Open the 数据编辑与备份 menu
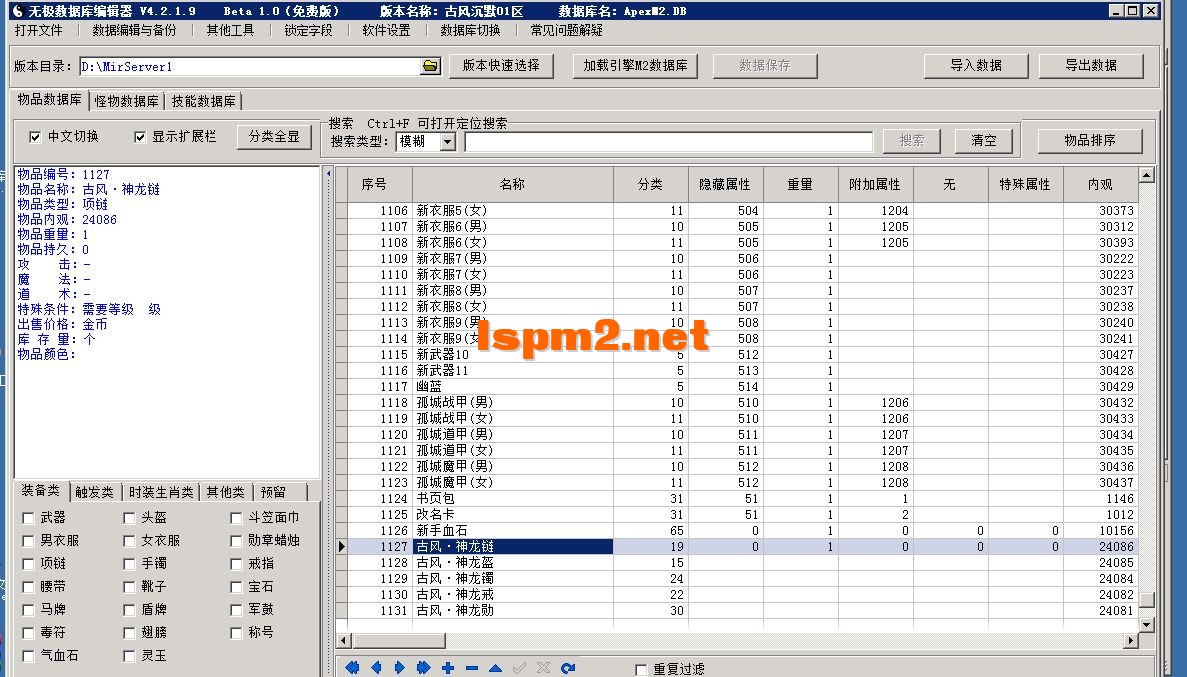The image size is (1187, 677). click(134, 30)
